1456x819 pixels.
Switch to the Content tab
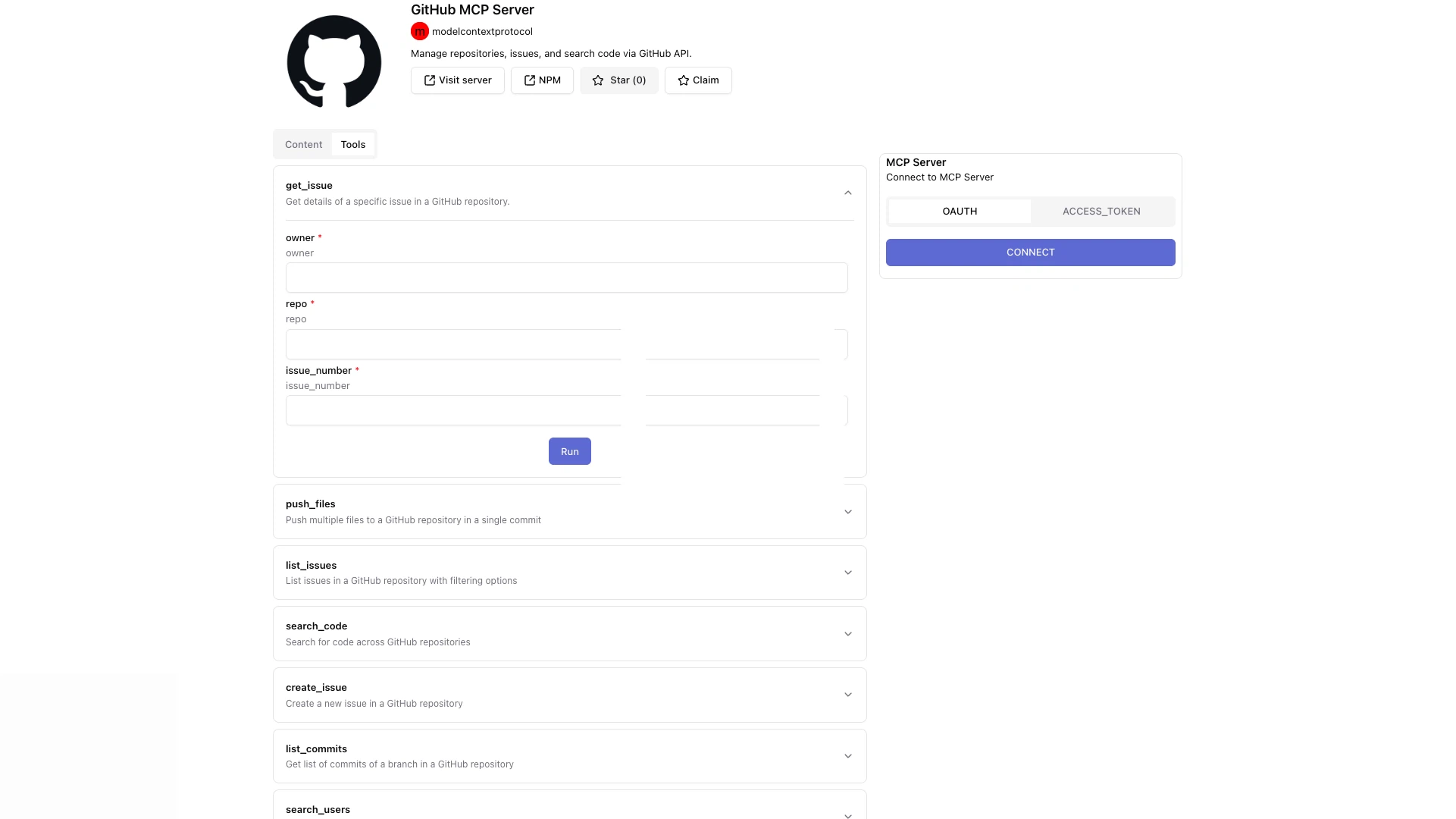[303, 144]
